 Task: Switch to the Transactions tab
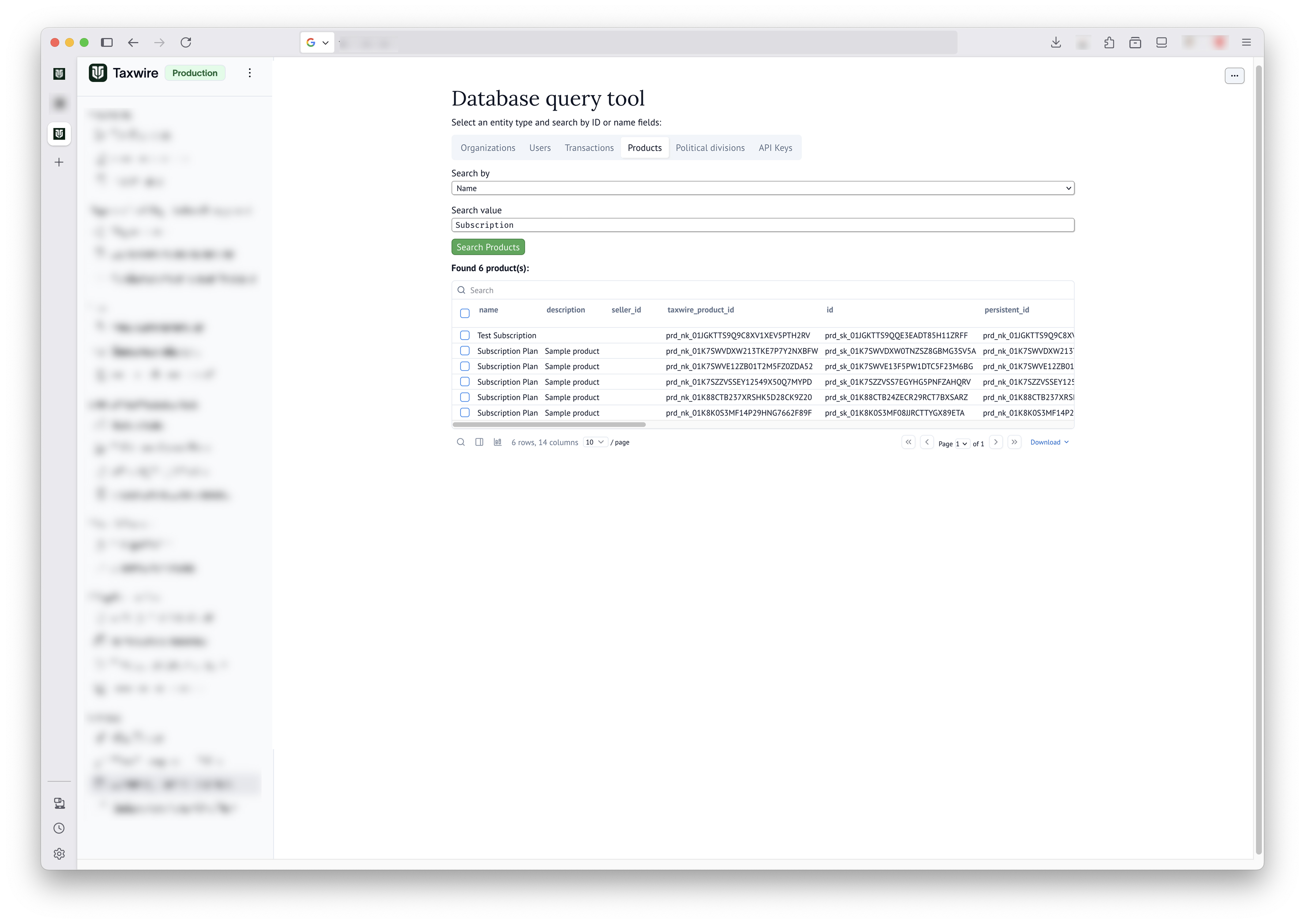point(589,148)
